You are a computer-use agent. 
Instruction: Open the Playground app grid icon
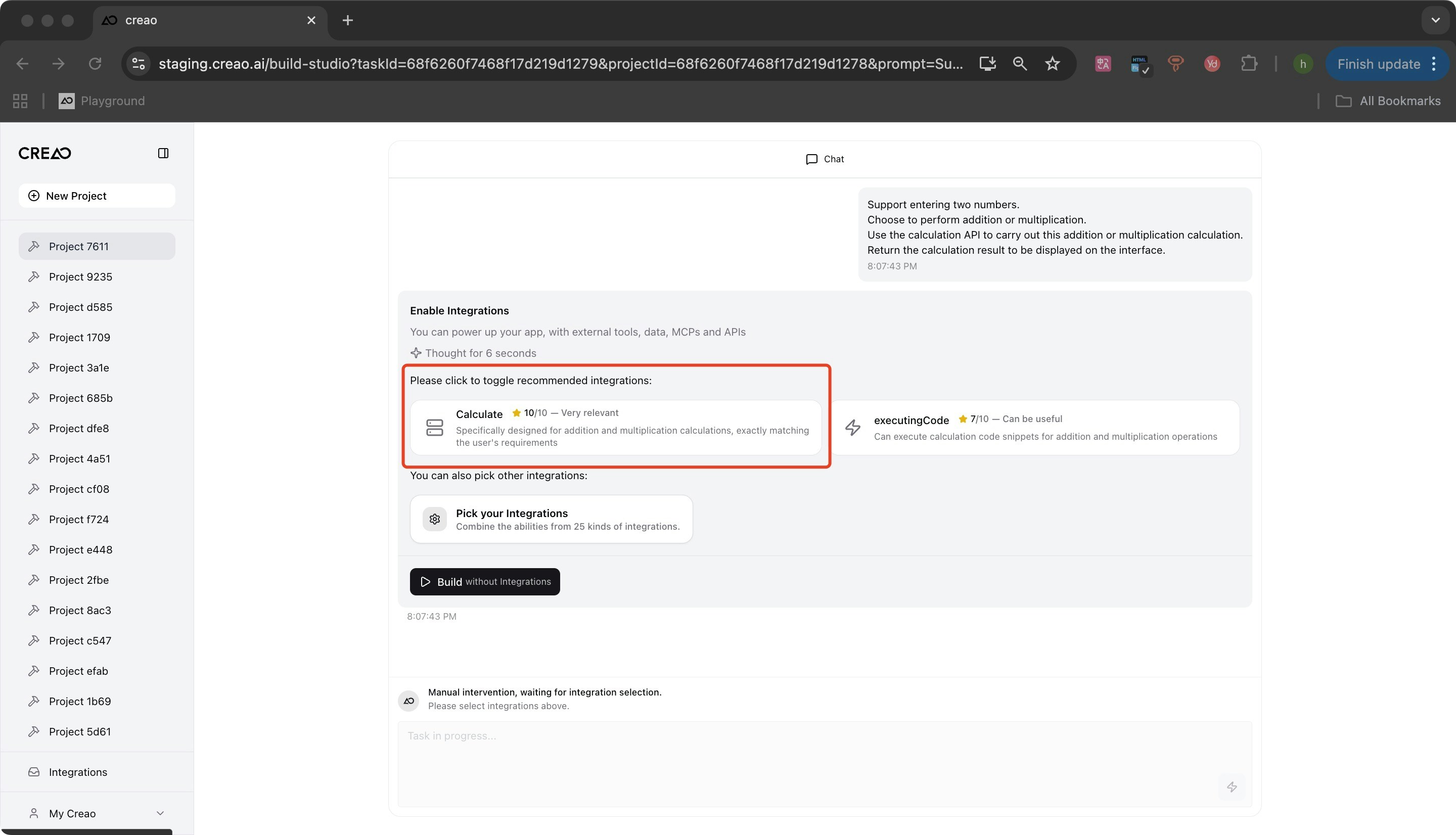(x=20, y=101)
